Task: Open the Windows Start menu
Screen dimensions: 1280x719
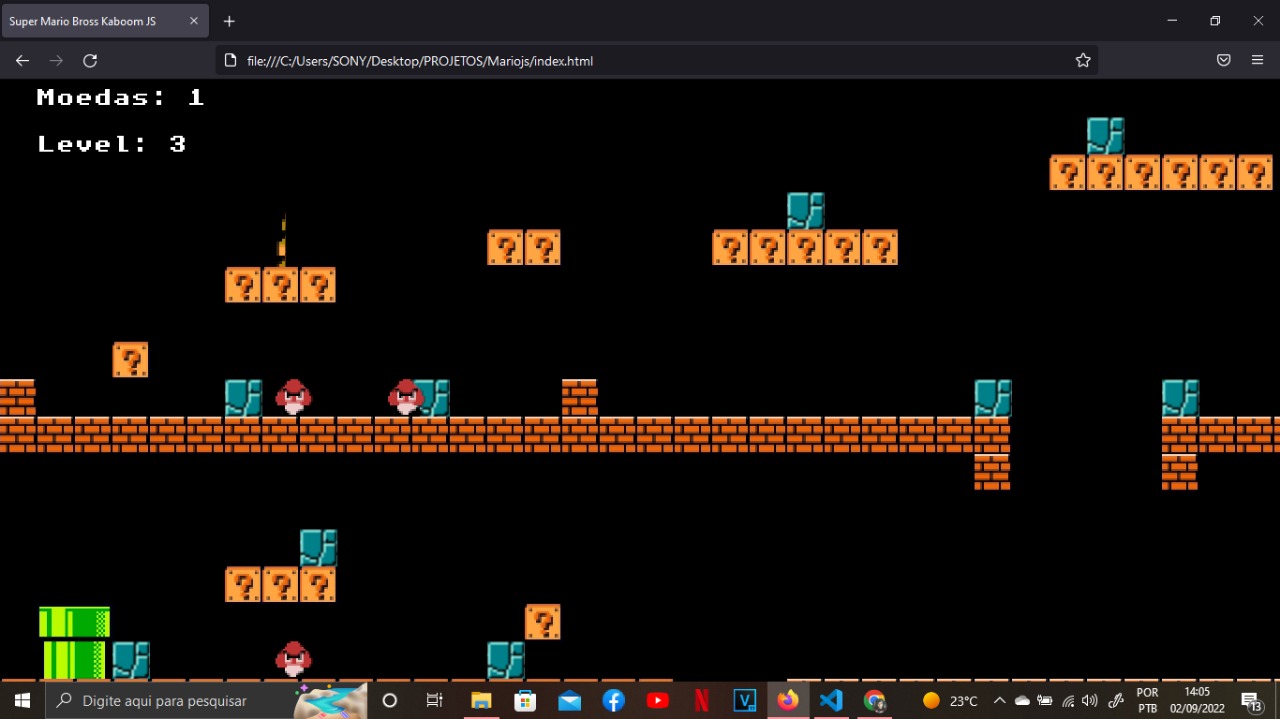Action: click(22, 701)
